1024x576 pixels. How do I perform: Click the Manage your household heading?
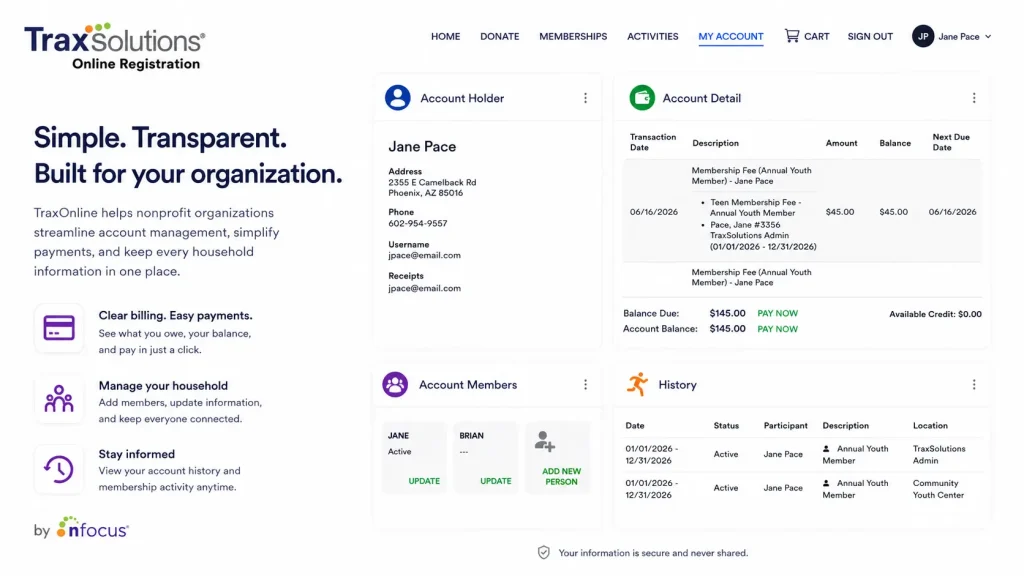[x=163, y=386]
